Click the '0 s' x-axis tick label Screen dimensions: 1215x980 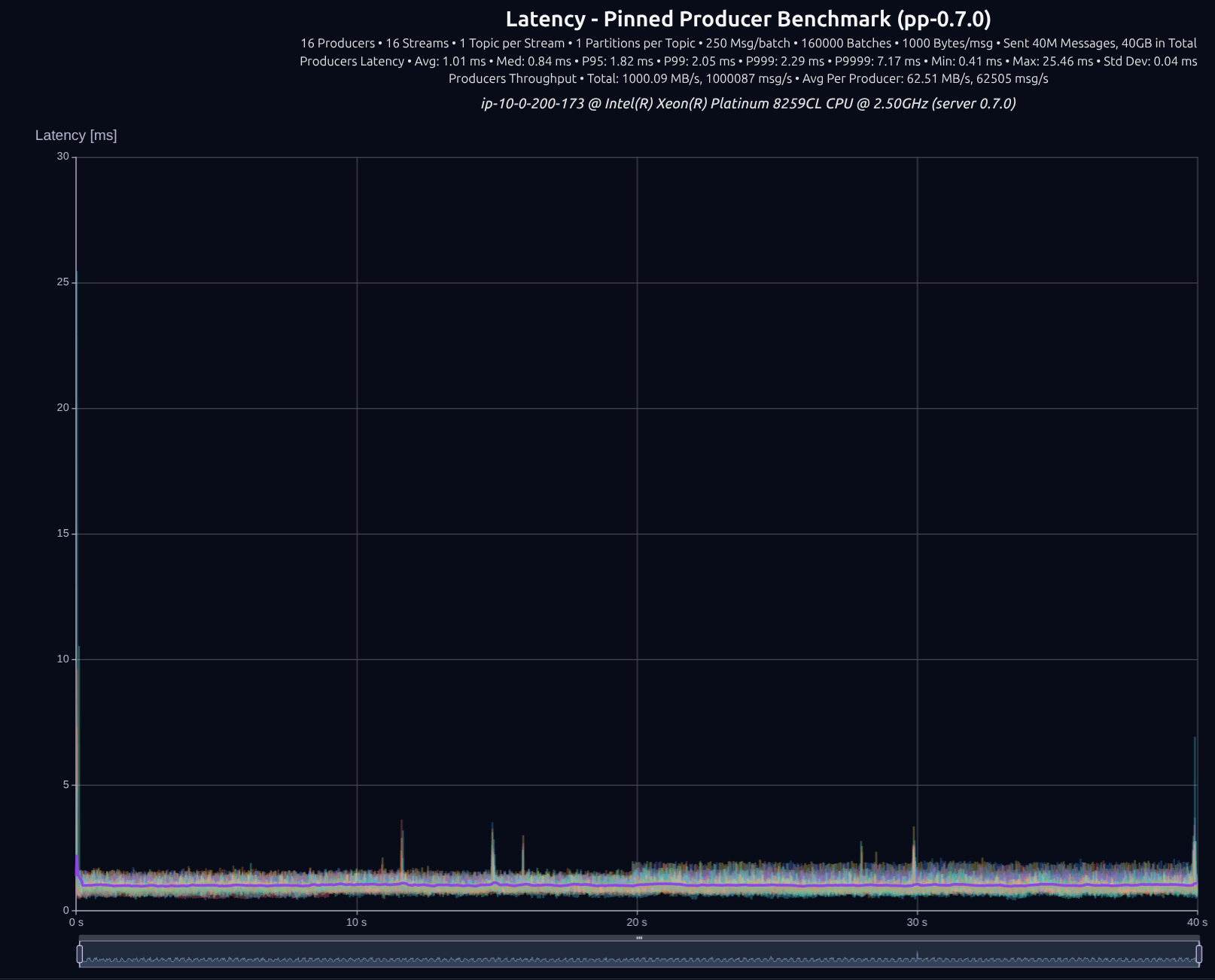pyautogui.click(x=77, y=922)
